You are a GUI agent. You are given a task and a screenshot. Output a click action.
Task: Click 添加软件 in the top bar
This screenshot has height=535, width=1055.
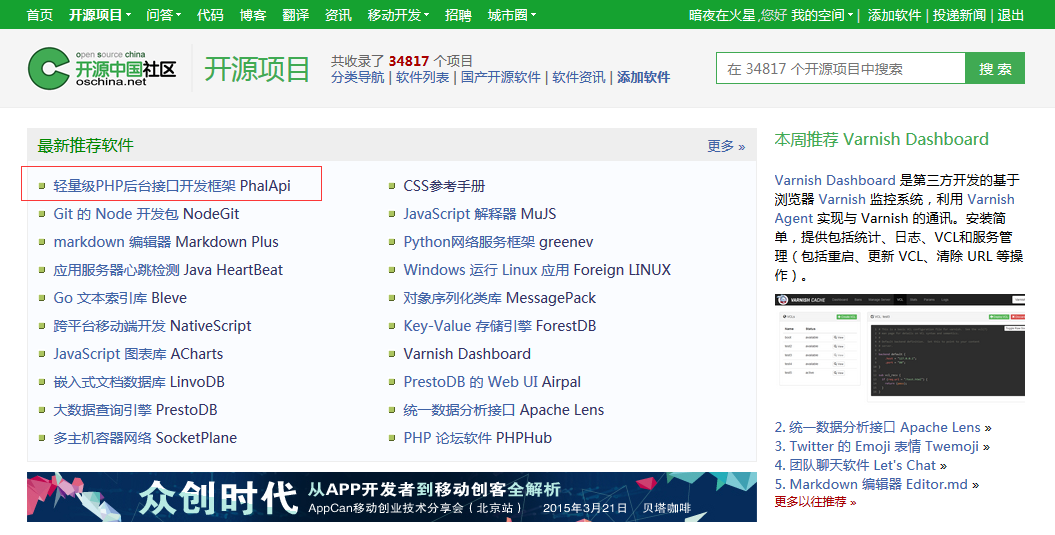coord(894,15)
